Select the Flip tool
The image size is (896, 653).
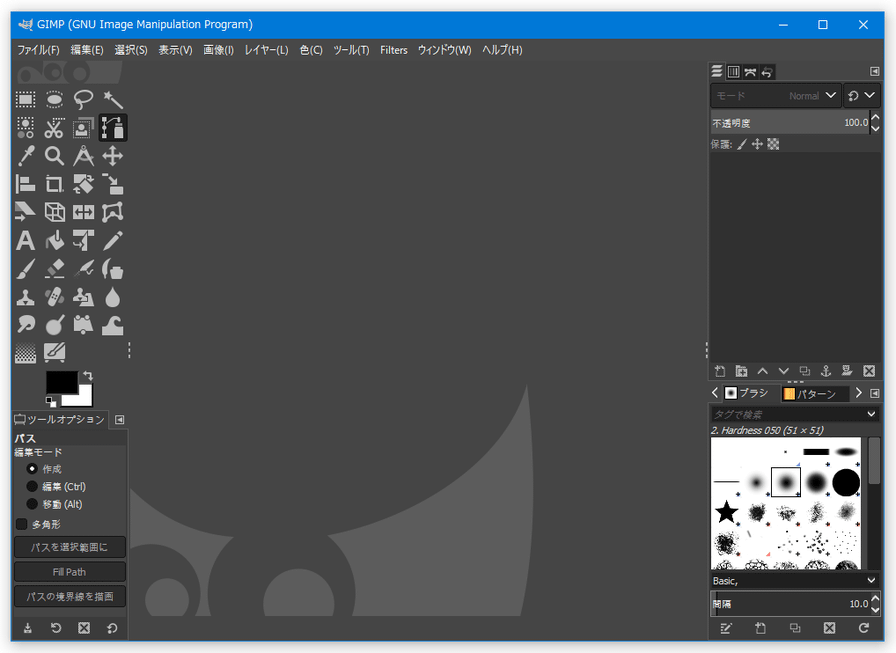(83, 213)
